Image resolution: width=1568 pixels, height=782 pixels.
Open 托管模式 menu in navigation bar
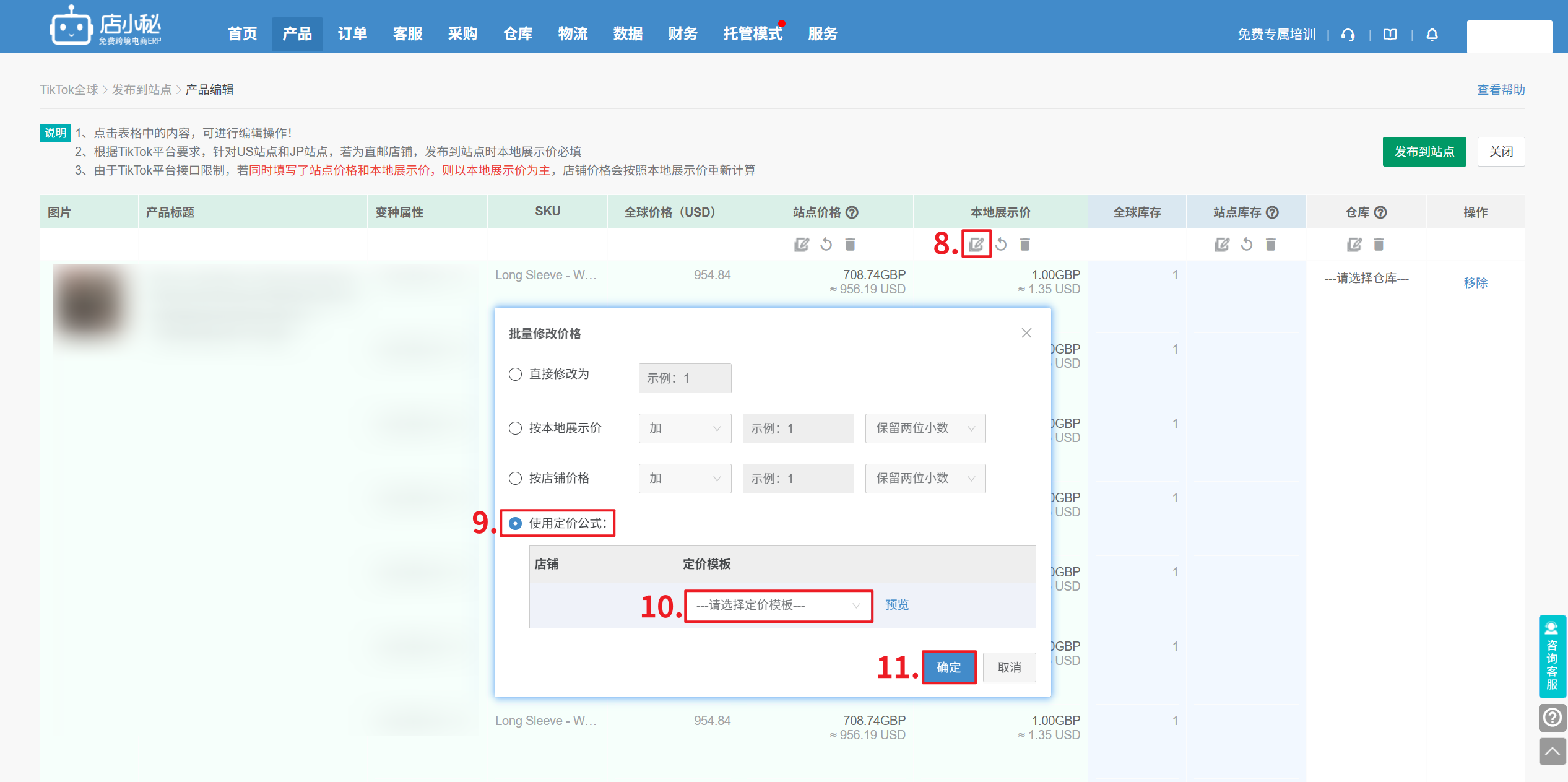tap(753, 34)
